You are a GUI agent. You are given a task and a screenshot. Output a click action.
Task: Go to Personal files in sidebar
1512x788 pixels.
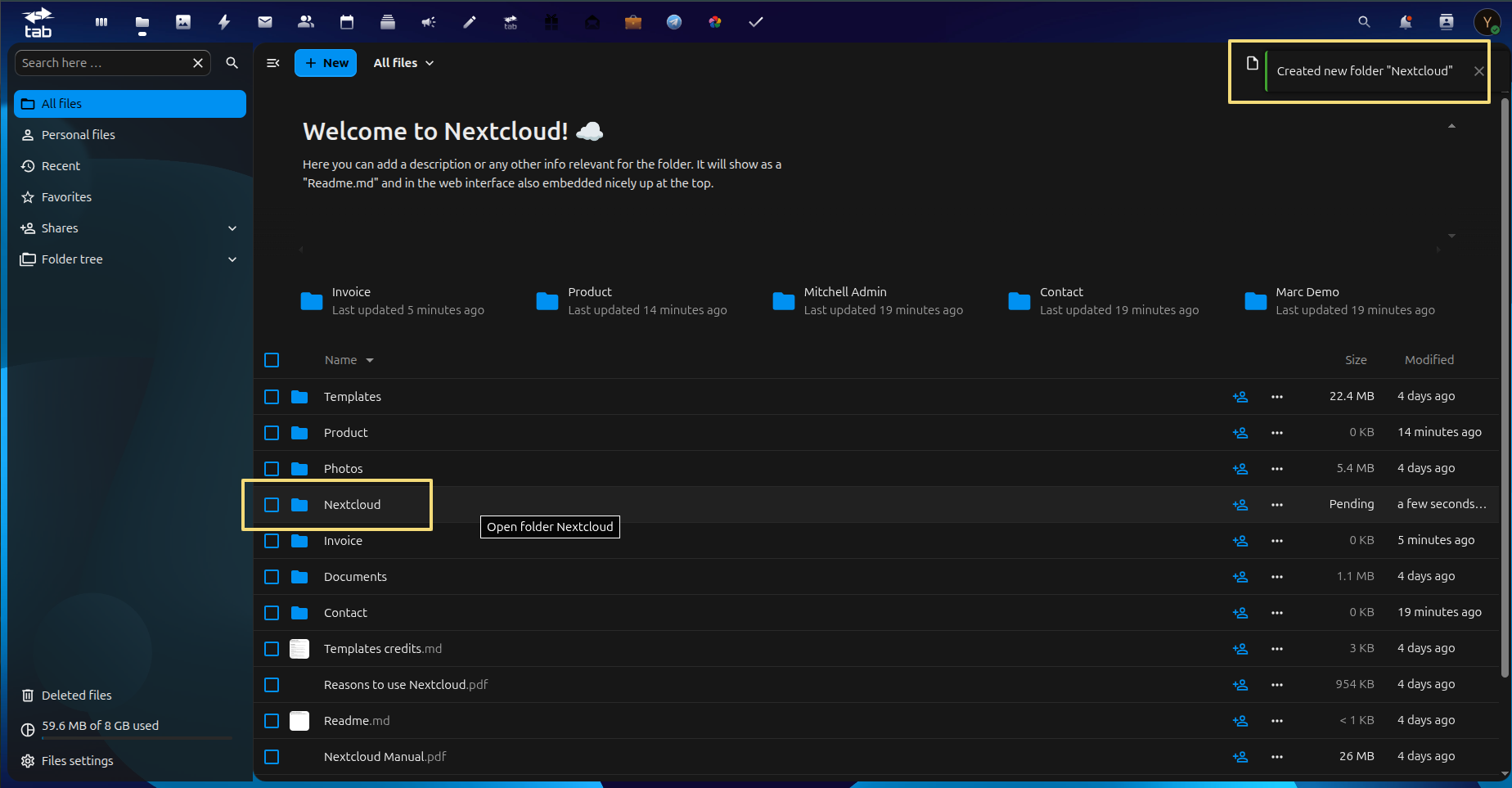pos(130,135)
